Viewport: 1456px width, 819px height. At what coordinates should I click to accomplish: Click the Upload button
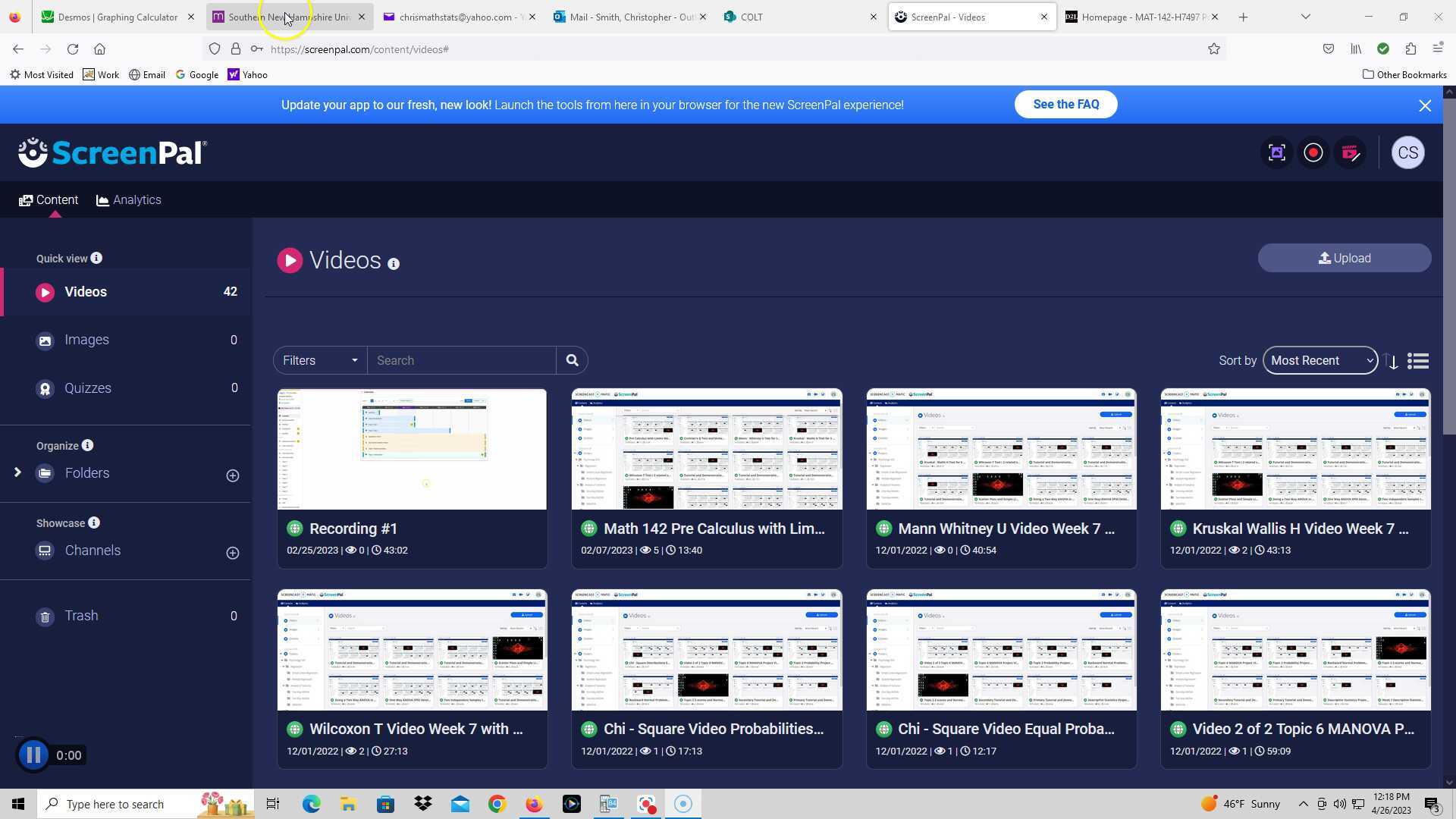click(1344, 259)
